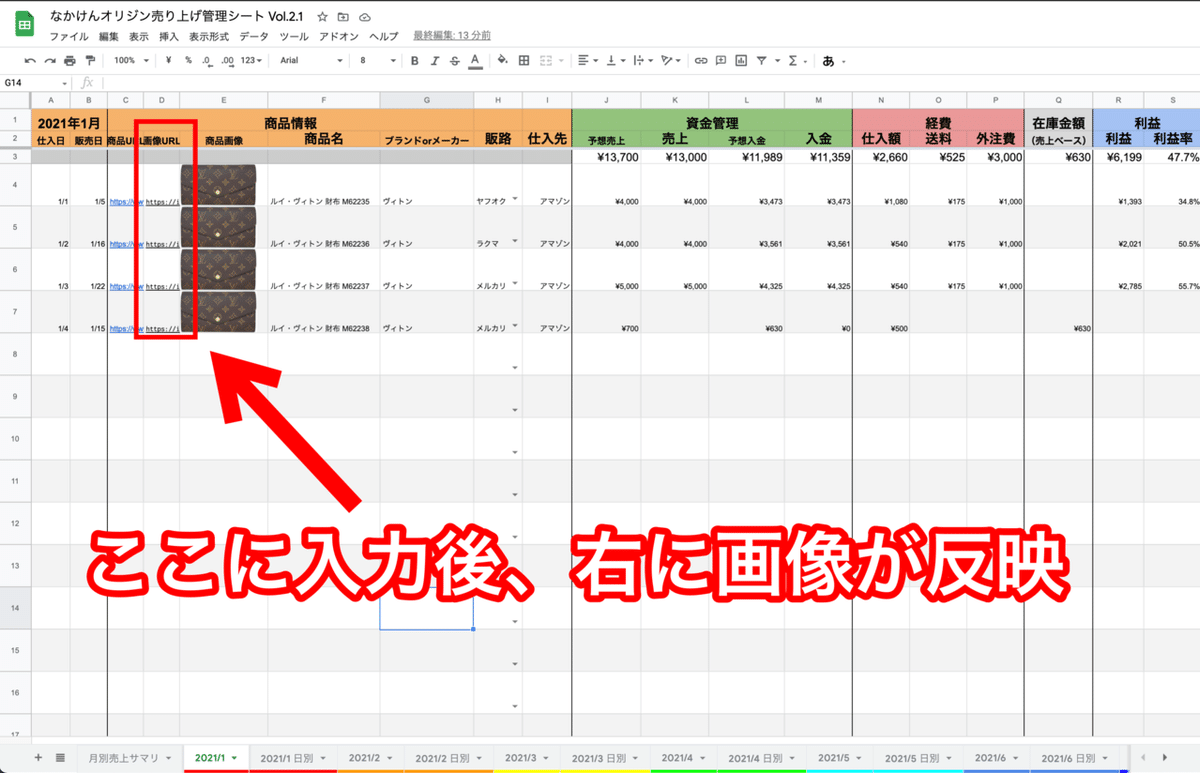
Task: Open the 最終編集: 13 分前 history link
Action: click(x=452, y=36)
